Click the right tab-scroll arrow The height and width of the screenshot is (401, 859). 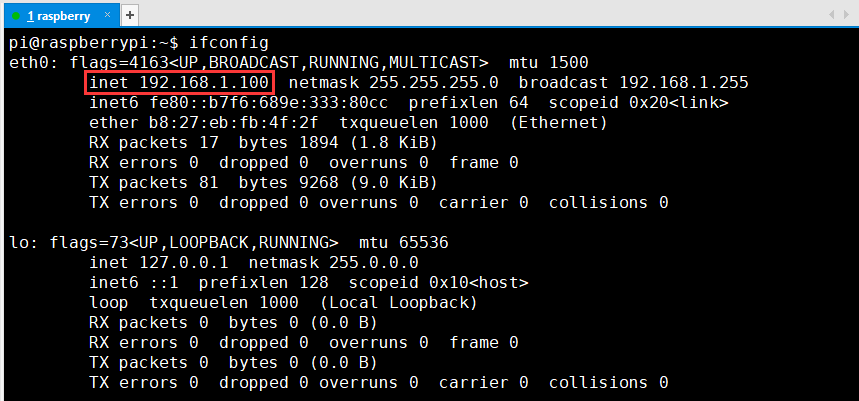point(847,15)
